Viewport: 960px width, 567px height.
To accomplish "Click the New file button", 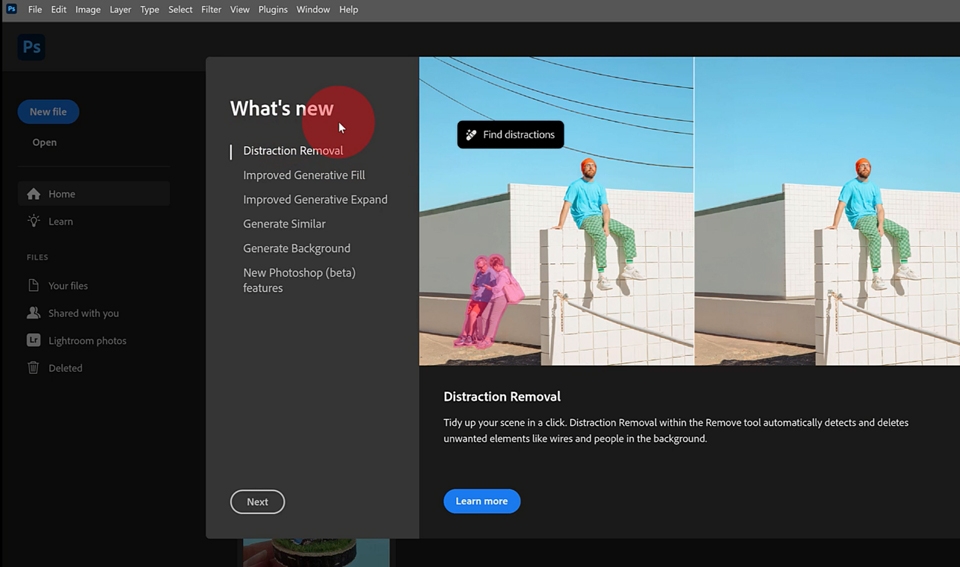I will click(x=48, y=111).
